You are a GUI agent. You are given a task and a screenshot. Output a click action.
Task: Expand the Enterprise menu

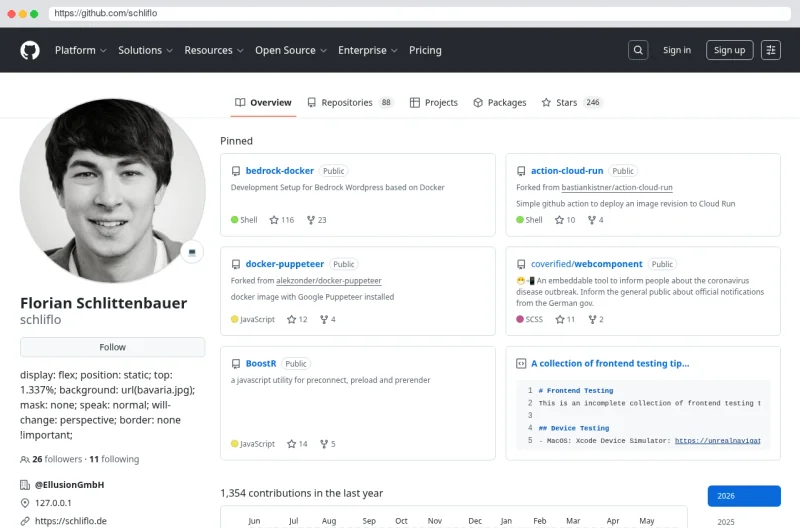click(367, 50)
